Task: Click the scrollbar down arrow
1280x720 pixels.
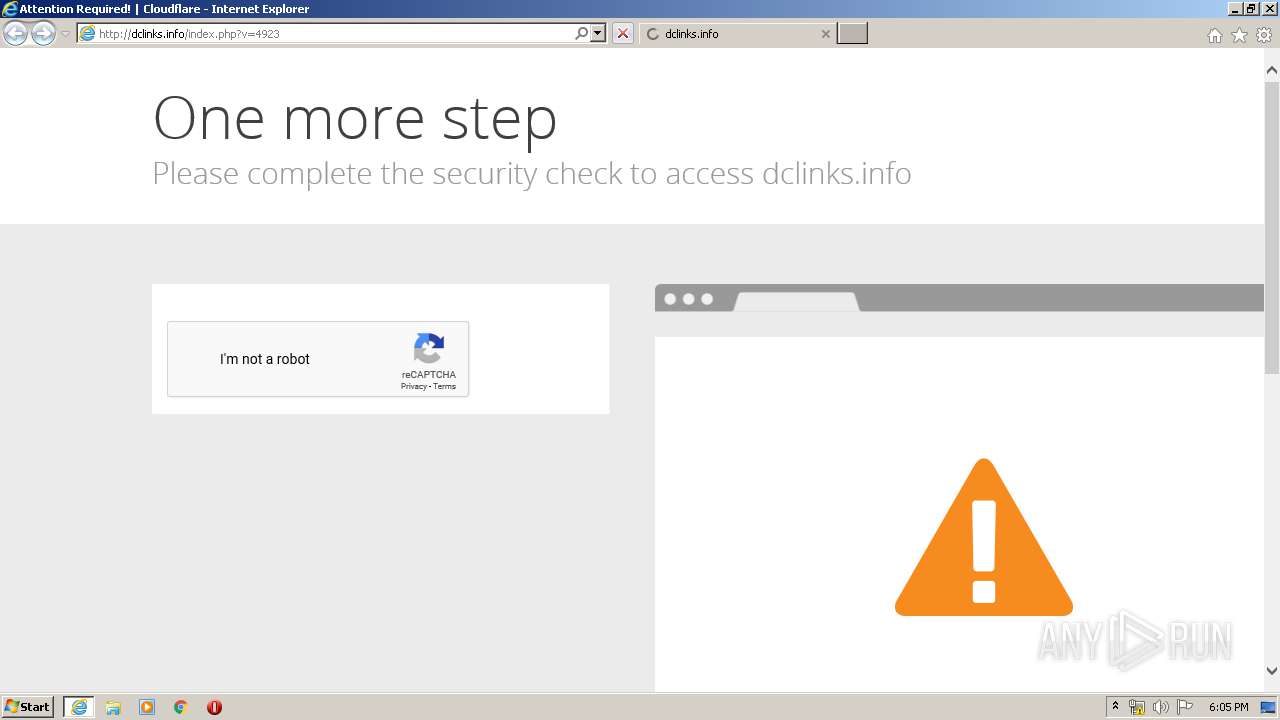Action: (x=1272, y=671)
